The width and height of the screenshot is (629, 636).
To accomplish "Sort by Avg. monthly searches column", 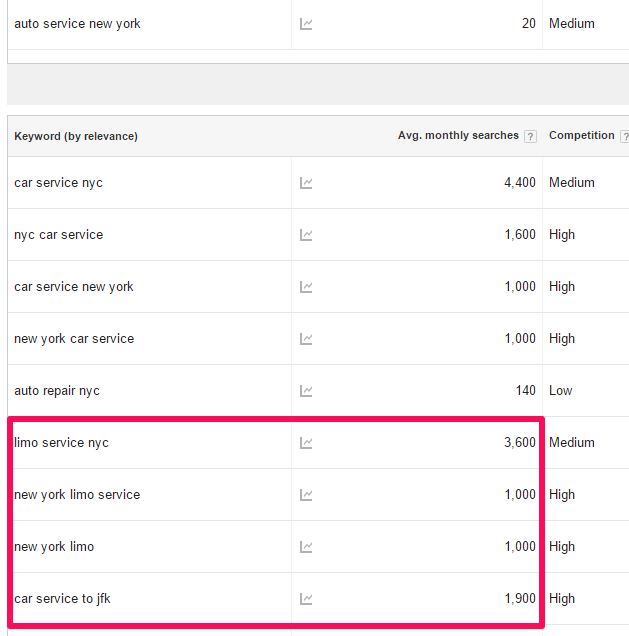I will [x=458, y=136].
